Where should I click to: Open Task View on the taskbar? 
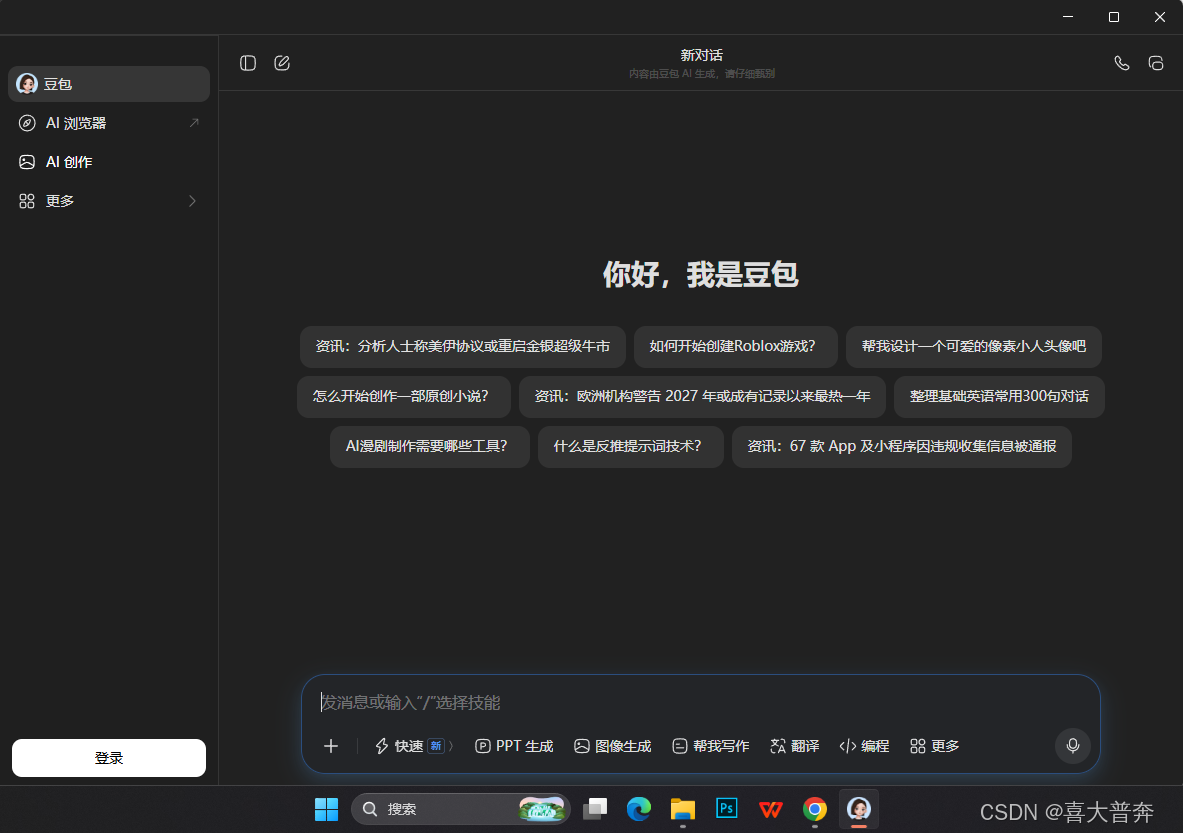point(595,809)
